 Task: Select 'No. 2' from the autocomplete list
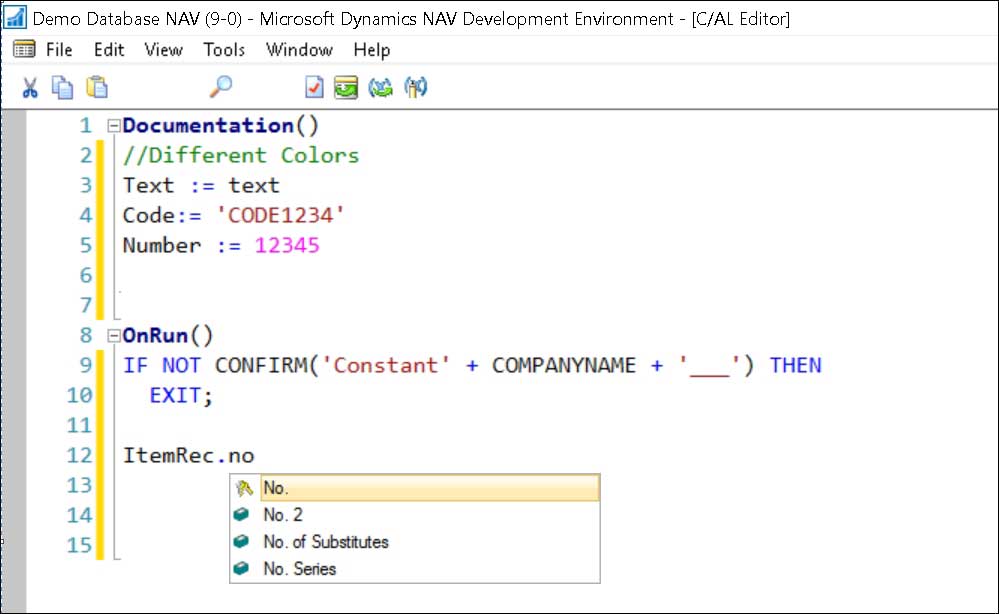[x=283, y=515]
